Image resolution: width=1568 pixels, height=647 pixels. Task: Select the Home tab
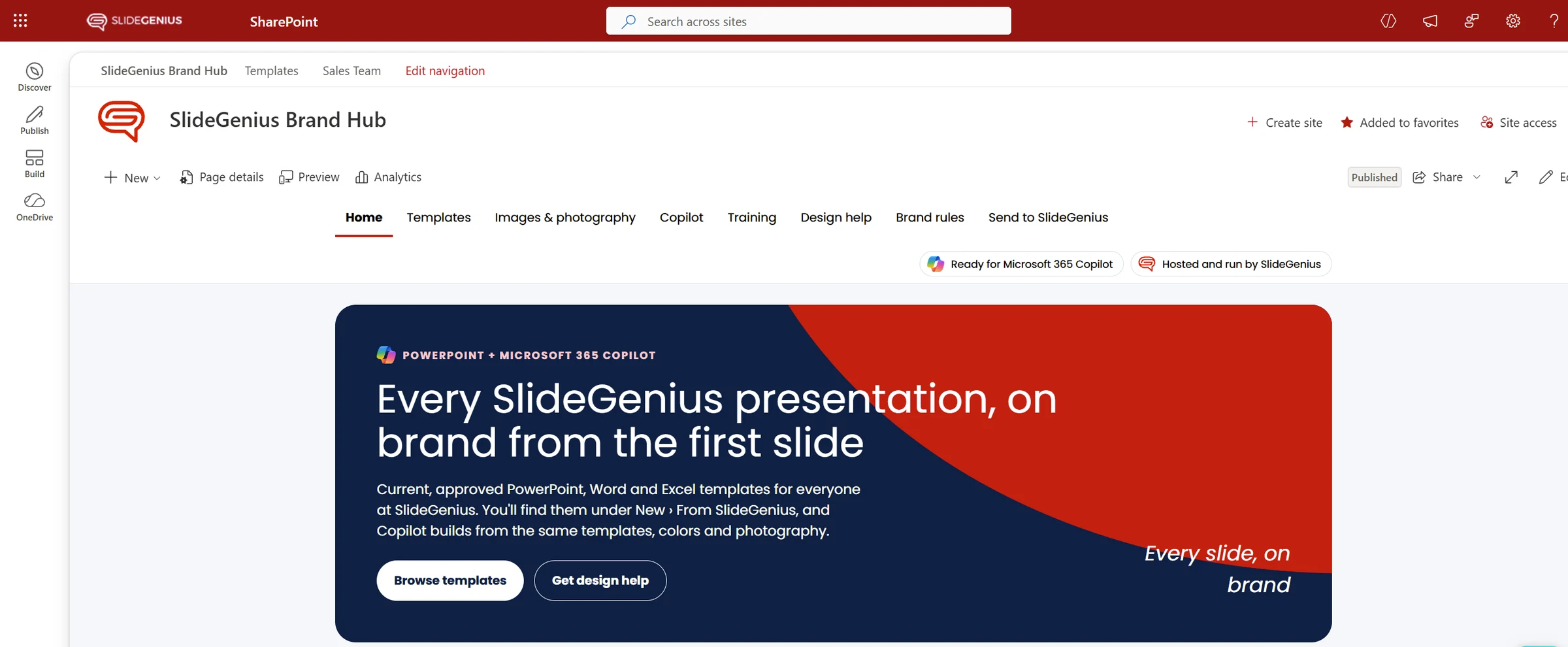click(x=364, y=218)
